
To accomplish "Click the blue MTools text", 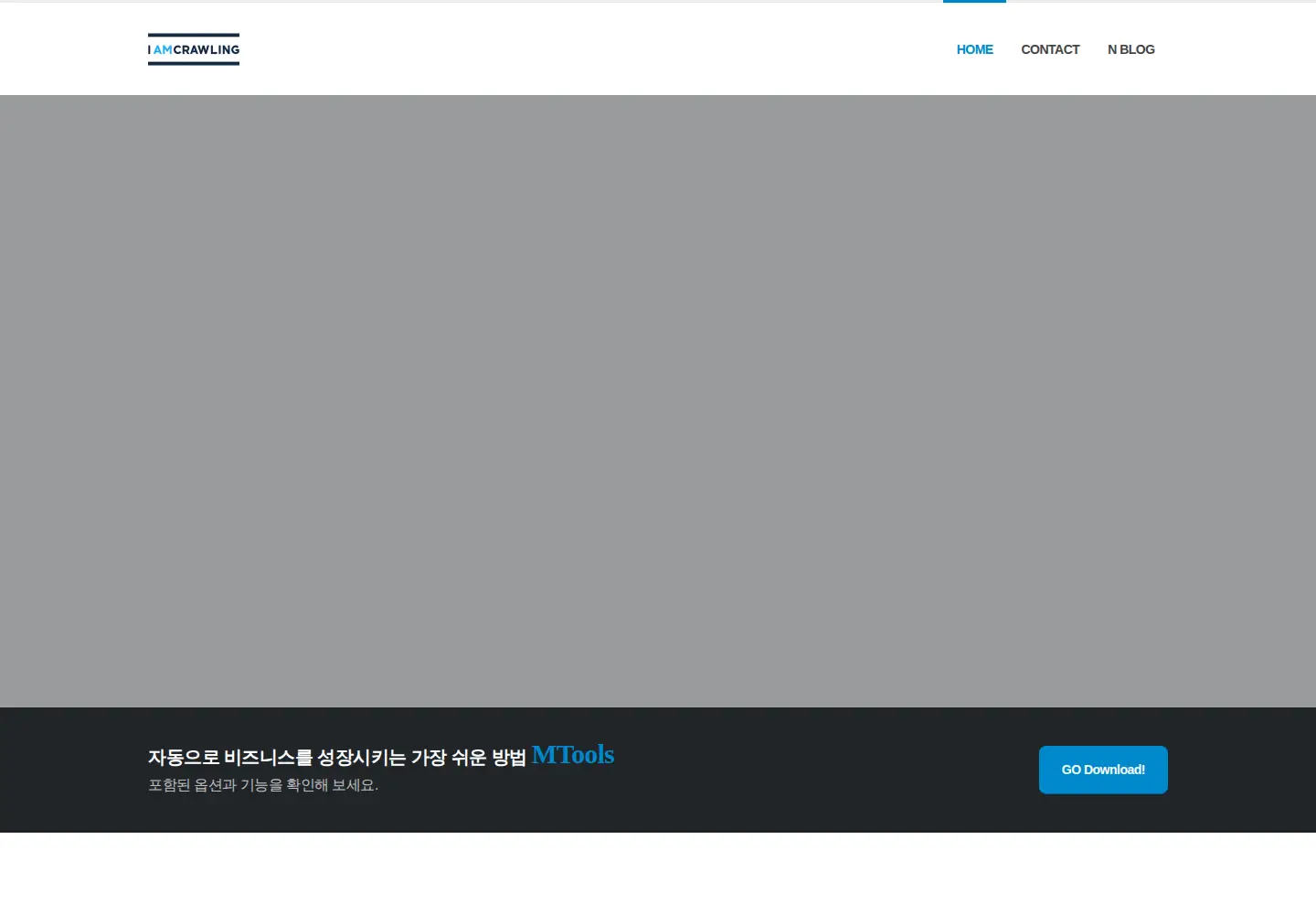I will click(x=573, y=755).
